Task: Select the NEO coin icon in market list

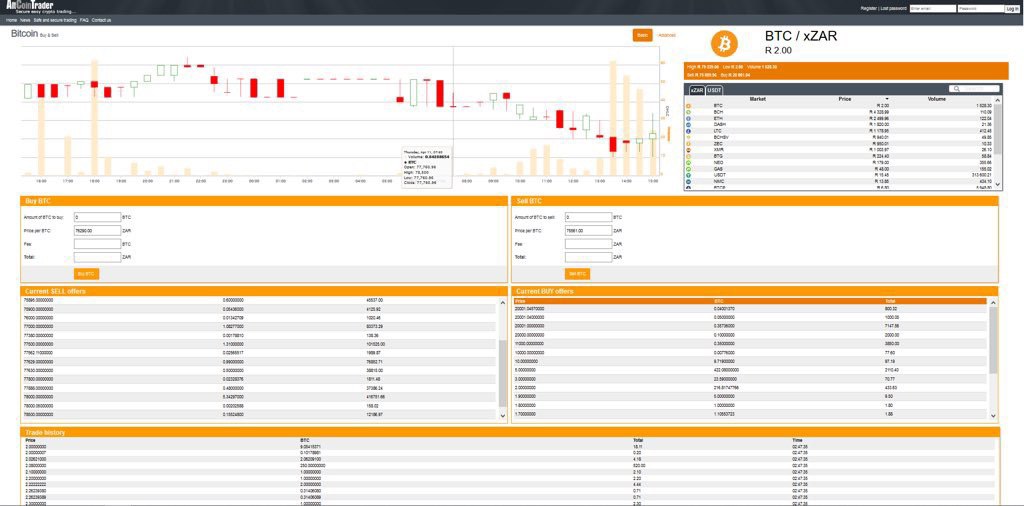Action: point(688,163)
